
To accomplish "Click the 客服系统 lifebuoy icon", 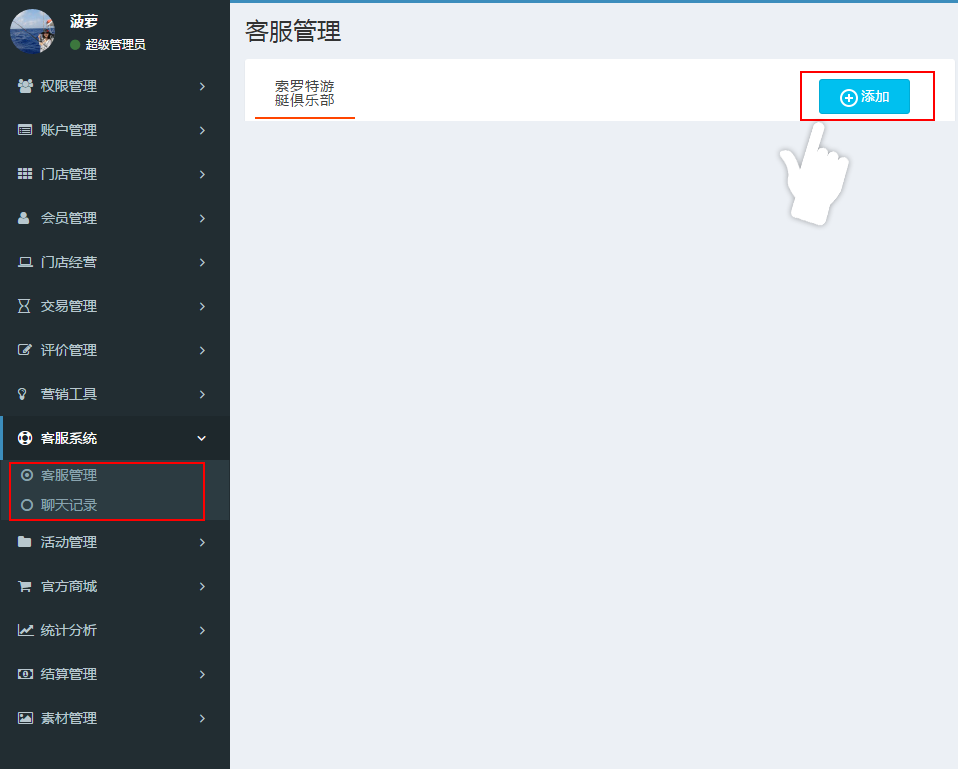I will (x=25, y=438).
